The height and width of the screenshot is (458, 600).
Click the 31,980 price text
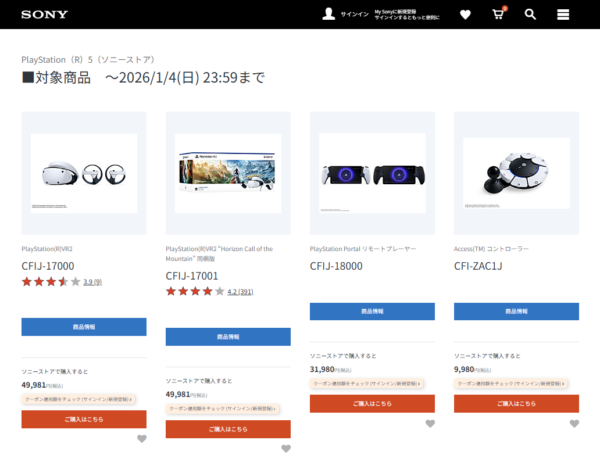[322, 369]
